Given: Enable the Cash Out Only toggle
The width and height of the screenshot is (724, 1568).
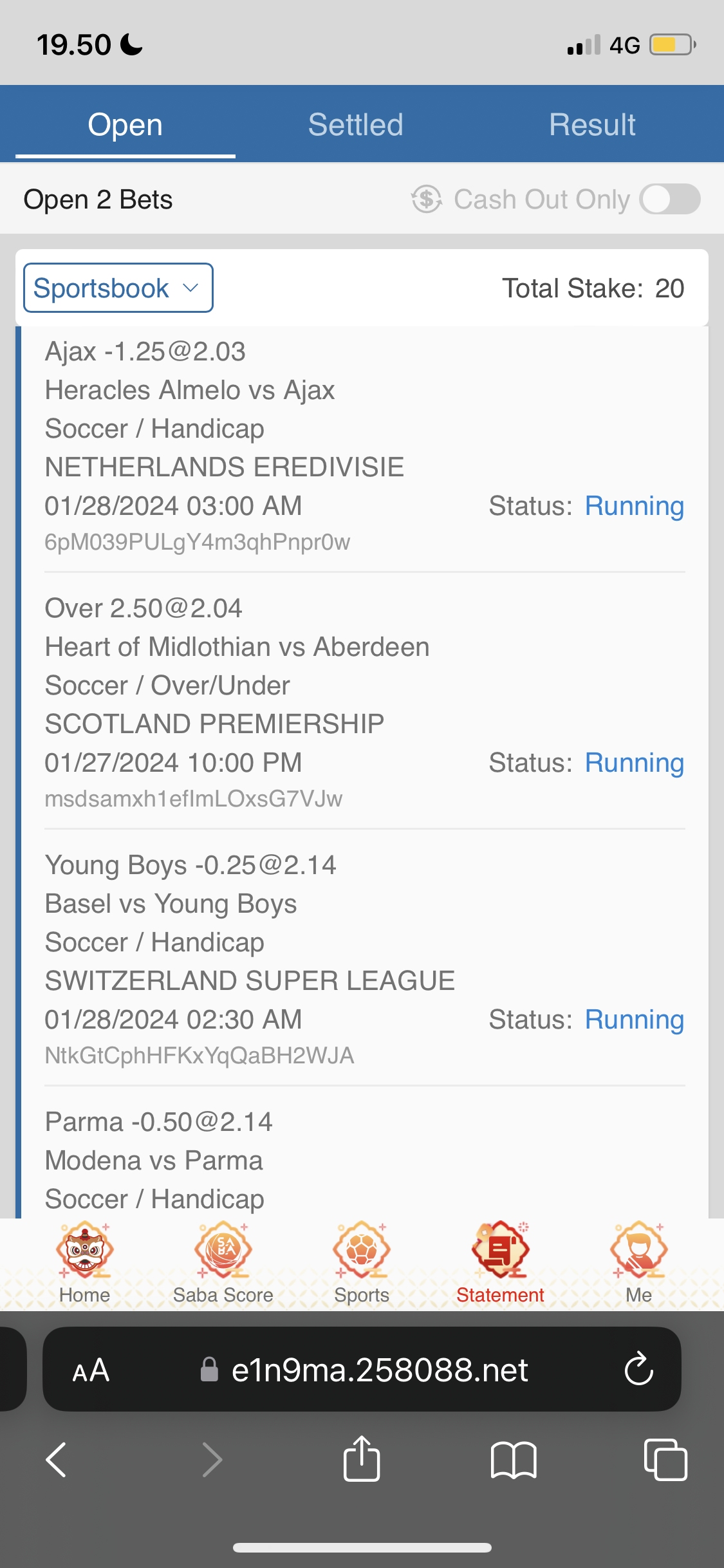Looking at the screenshot, I should click(669, 199).
